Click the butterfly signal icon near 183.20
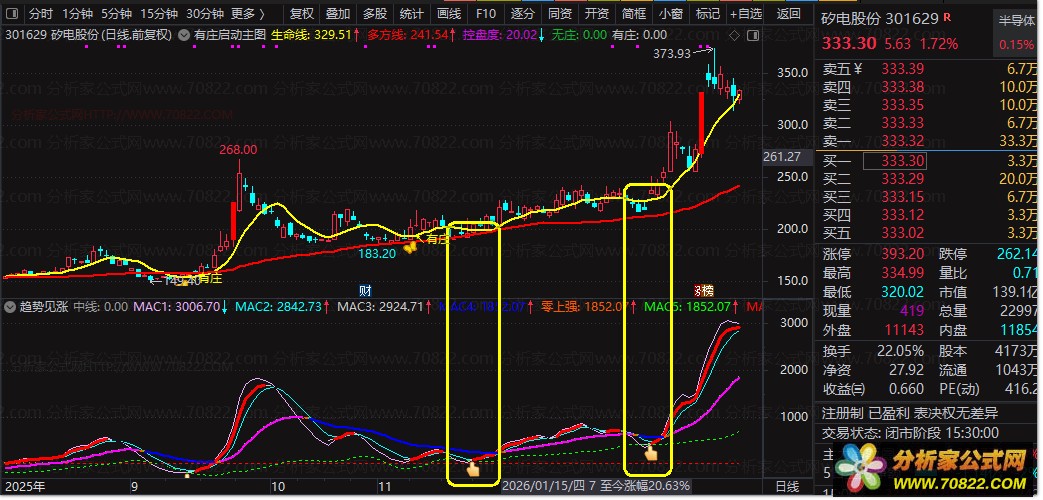Image resolution: width=1043 pixels, height=500 pixels. [x=410, y=247]
